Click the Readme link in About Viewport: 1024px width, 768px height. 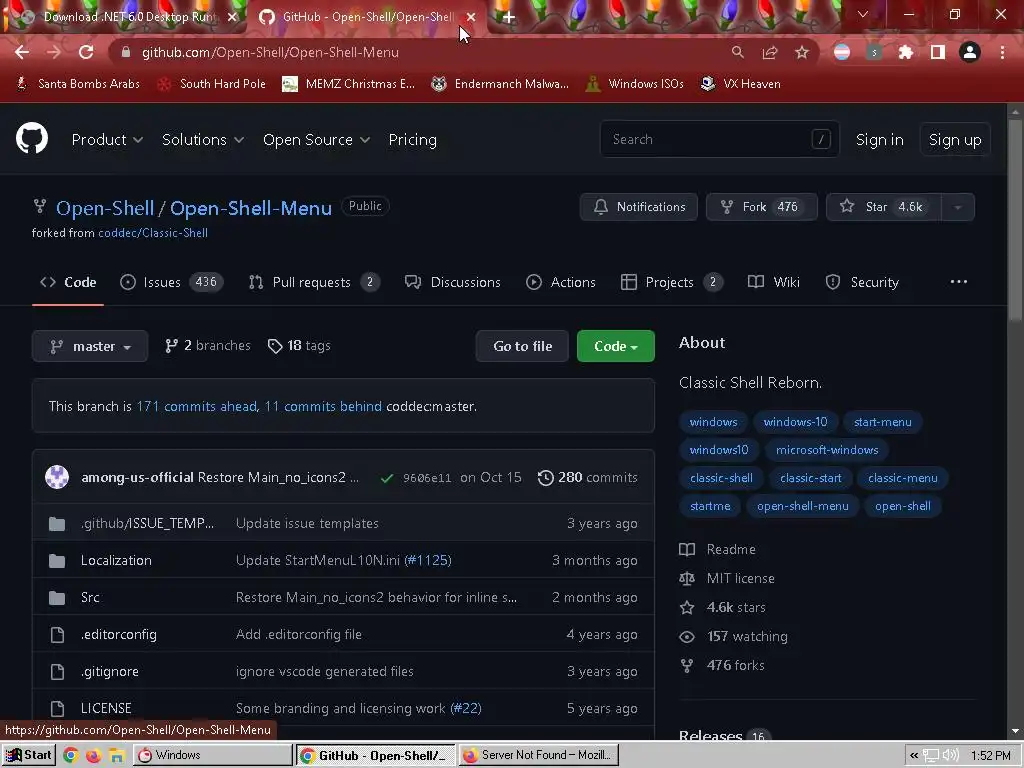[x=731, y=549]
